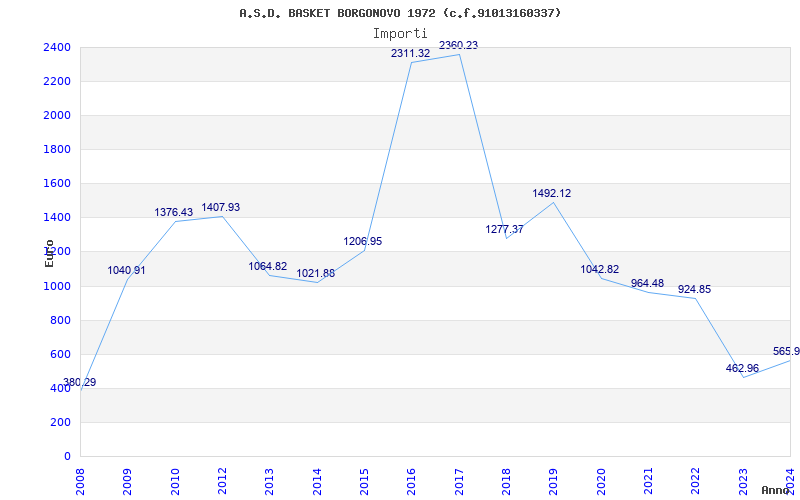Select the 2200 y-axis tick label
The width and height of the screenshot is (800, 500).
coord(57,82)
